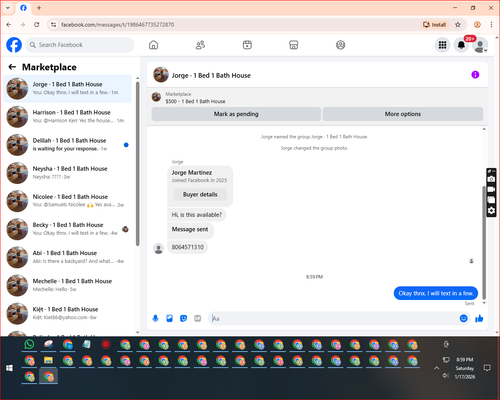Click the browser address bar URL
Image resolution: width=500 pixels, height=400 pixels.
(118, 25)
